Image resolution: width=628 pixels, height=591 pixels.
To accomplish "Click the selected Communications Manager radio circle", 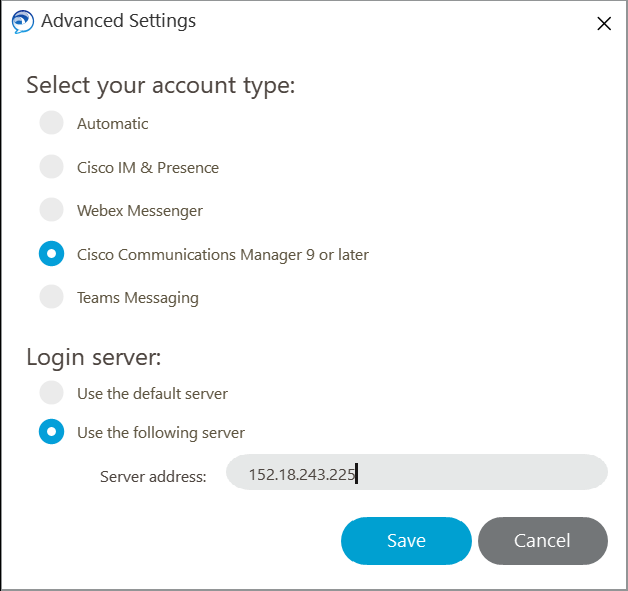I will point(51,253).
